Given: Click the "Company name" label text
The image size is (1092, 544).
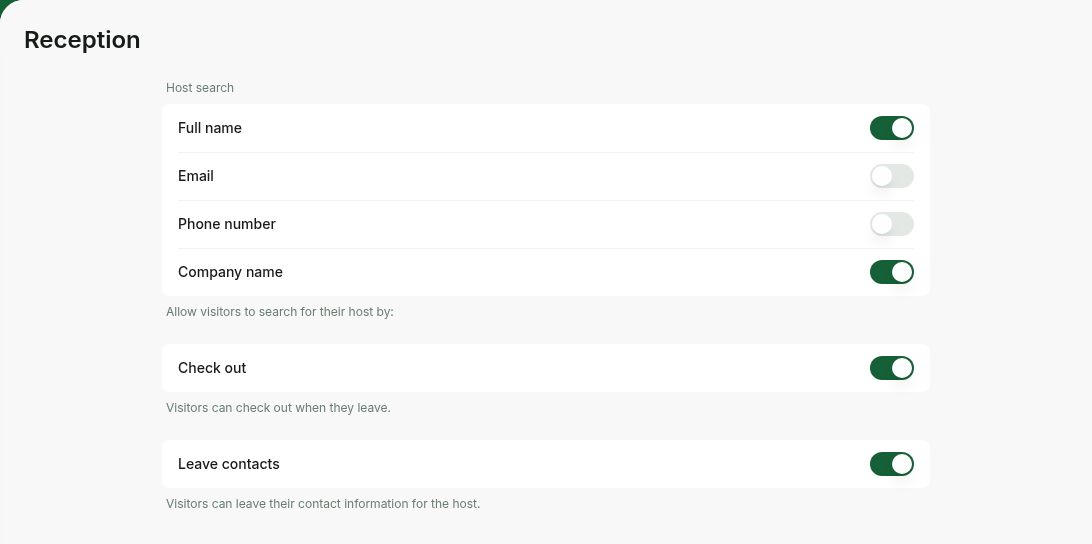Looking at the screenshot, I should coord(231,272).
